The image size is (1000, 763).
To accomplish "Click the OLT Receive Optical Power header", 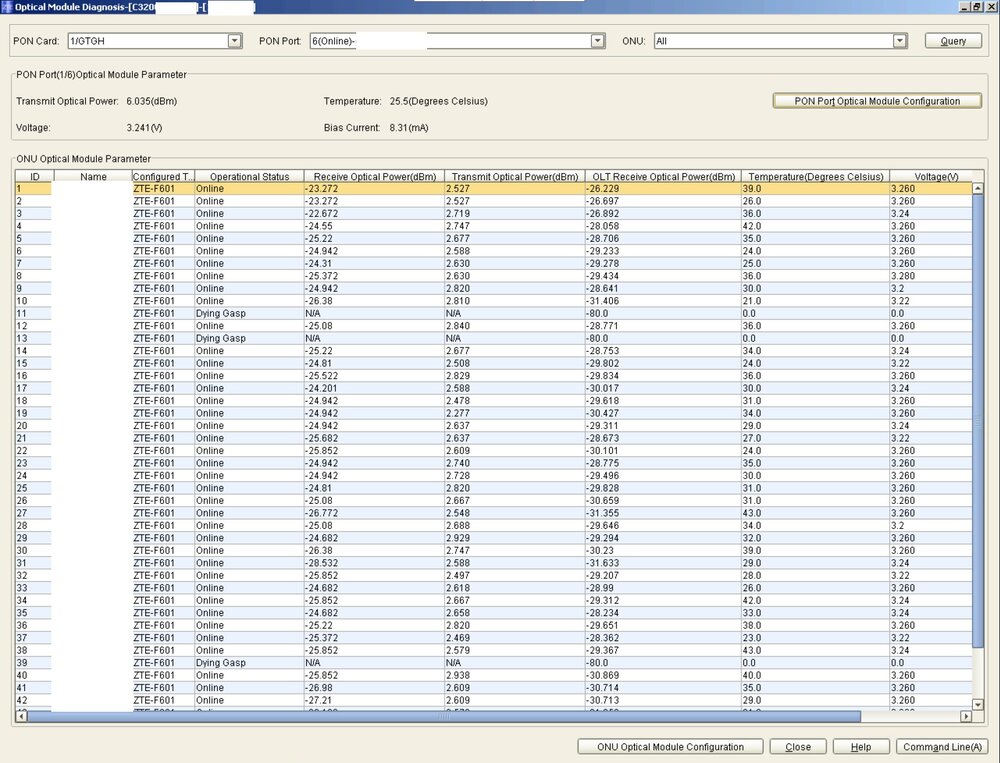I will tap(661, 177).
